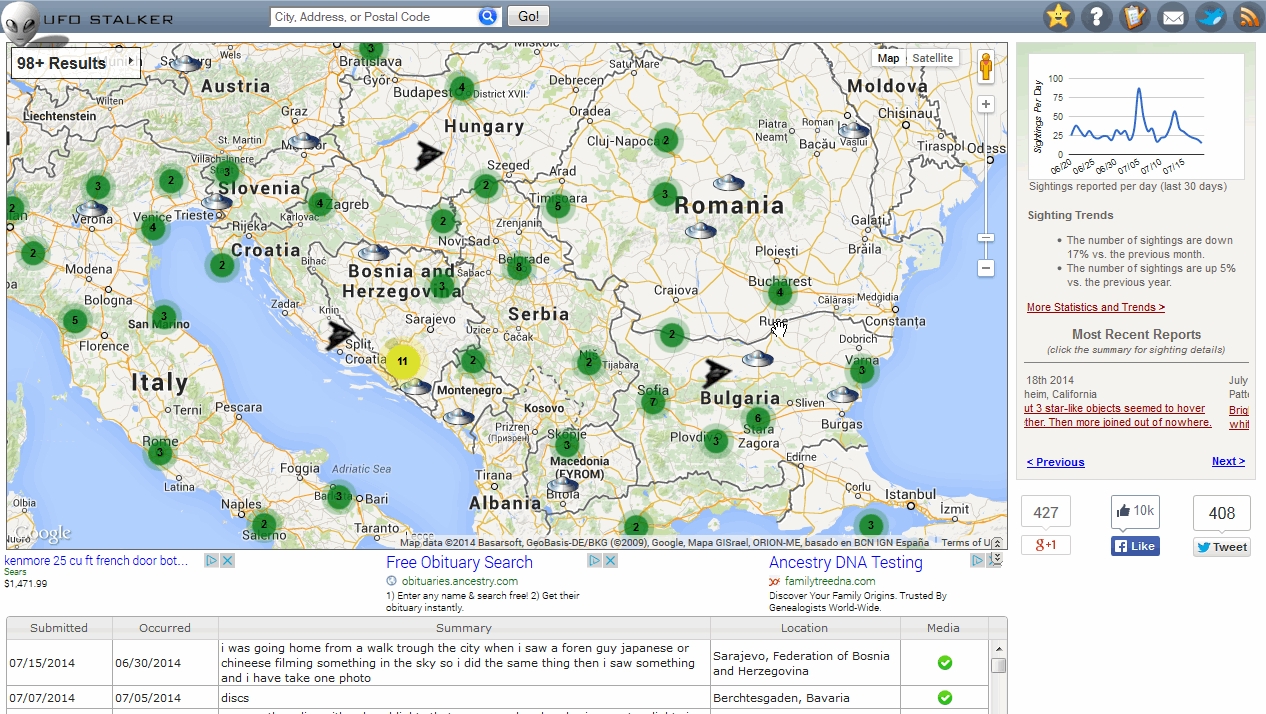This screenshot has height=714, width=1266.
Task: Click the green cluster 4 near Budapest
Action: pos(461,89)
